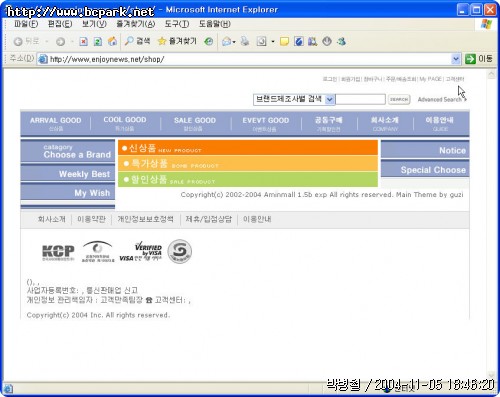Click the Back (뒤로) toolbar button
This screenshot has height=397, width=500.
coord(26,41)
